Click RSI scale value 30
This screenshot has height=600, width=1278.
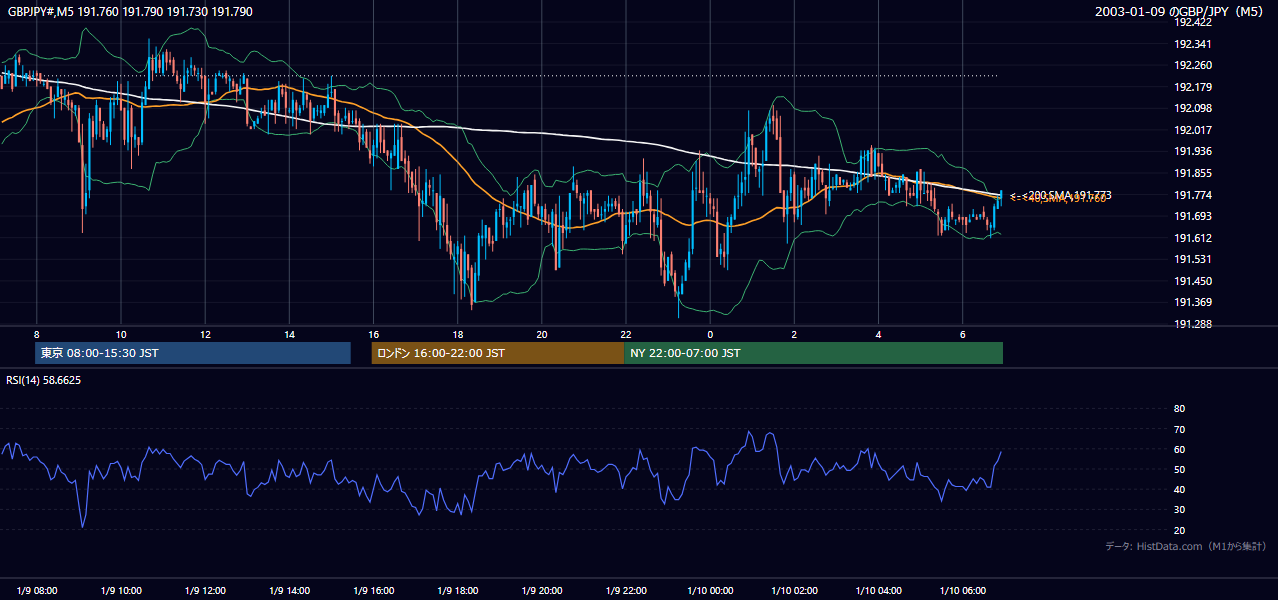(1179, 510)
